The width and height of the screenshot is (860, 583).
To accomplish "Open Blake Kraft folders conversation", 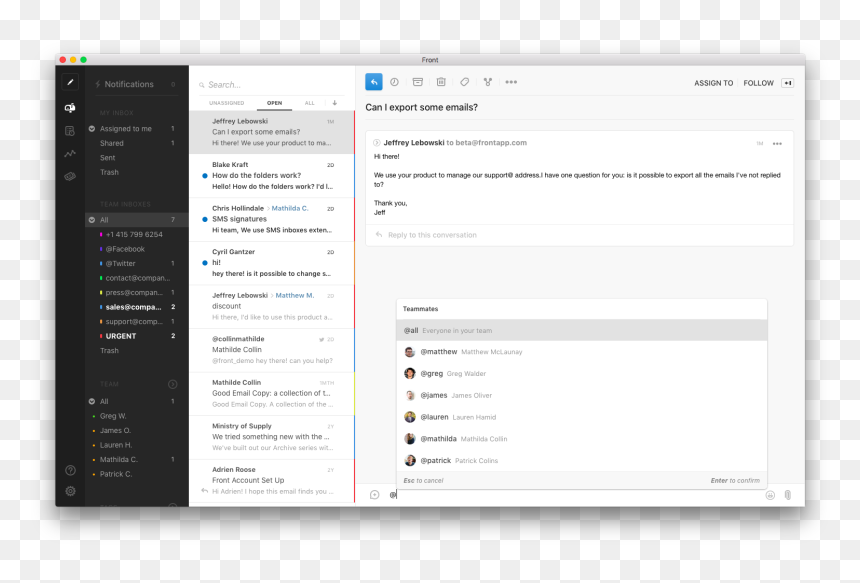I will [272, 176].
